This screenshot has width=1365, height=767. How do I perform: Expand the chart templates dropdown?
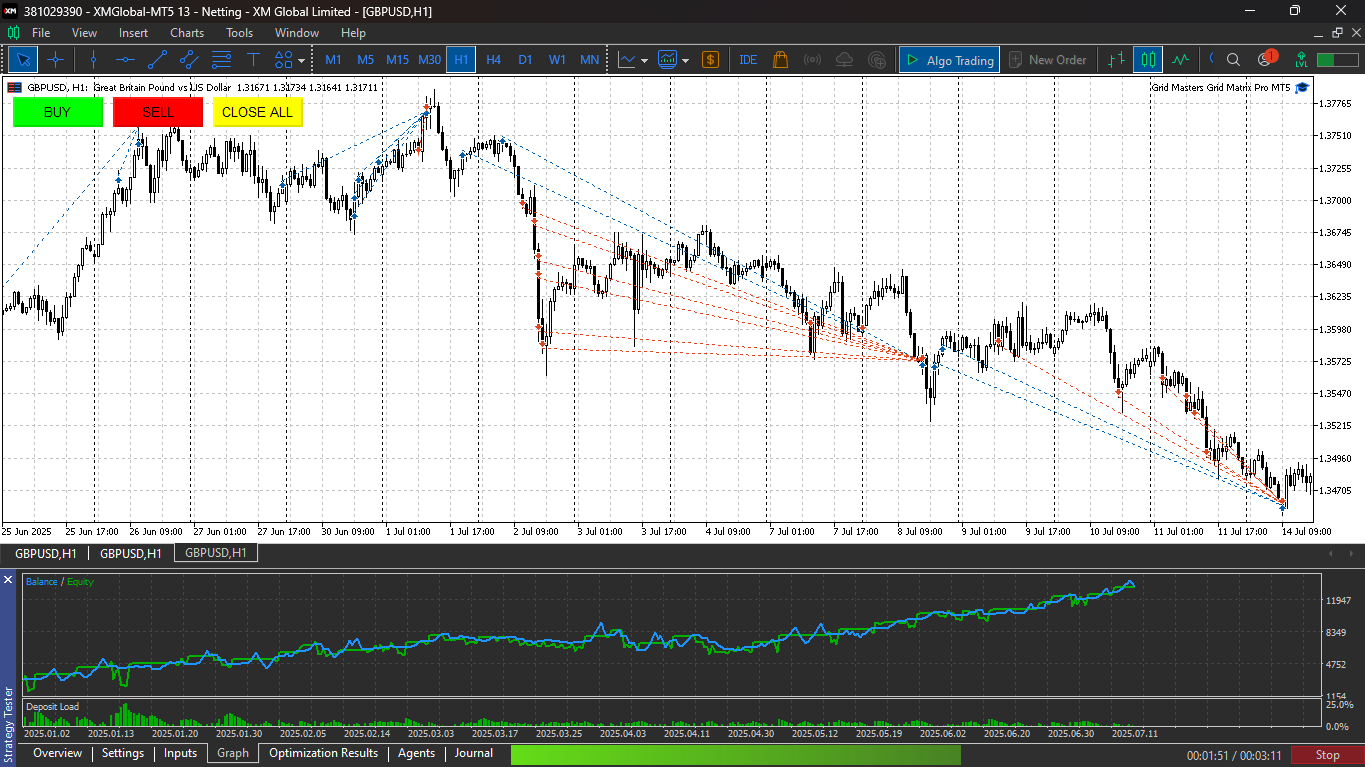685,60
